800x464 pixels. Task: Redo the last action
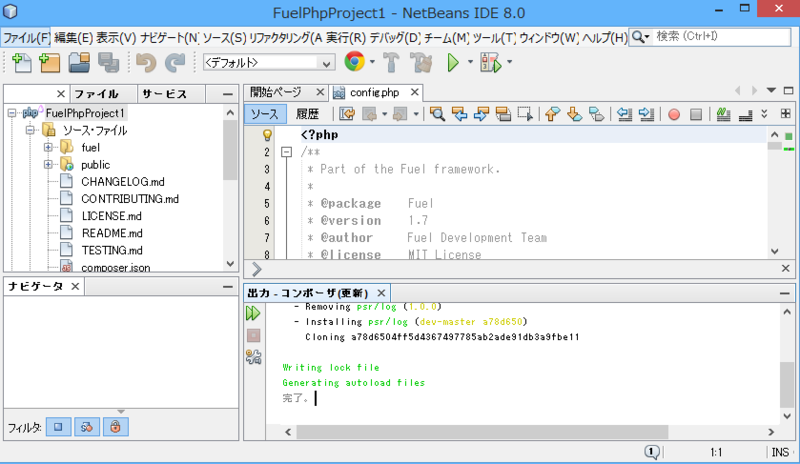click(x=175, y=62)
